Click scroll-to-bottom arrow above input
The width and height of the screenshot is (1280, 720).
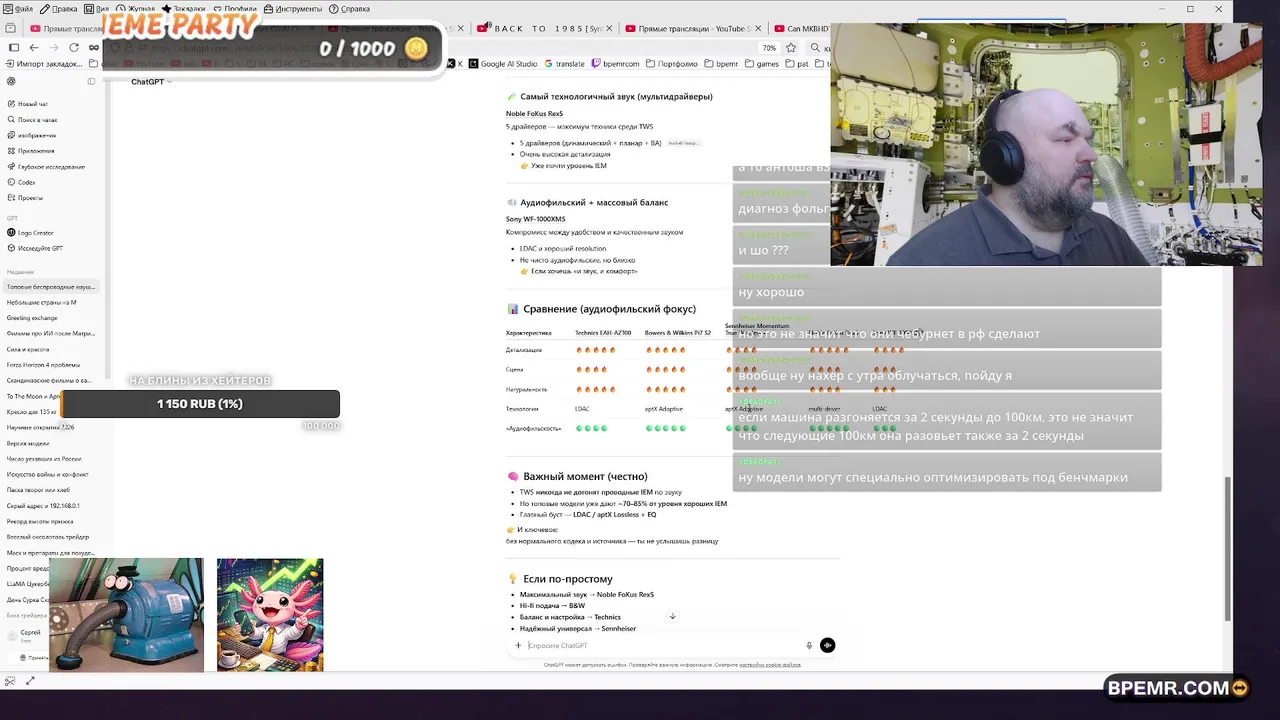coord(672,616)
